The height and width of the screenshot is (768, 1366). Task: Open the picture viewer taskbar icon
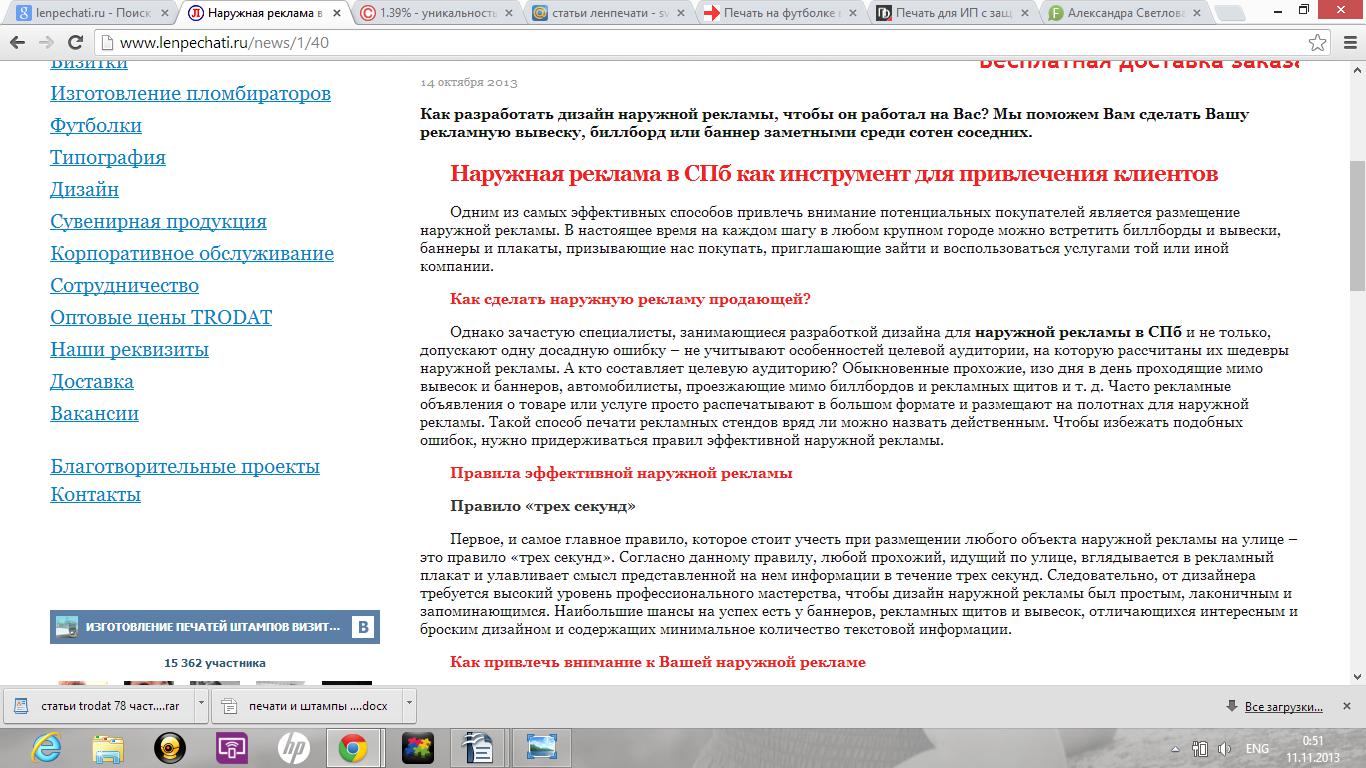pos(541,748)
